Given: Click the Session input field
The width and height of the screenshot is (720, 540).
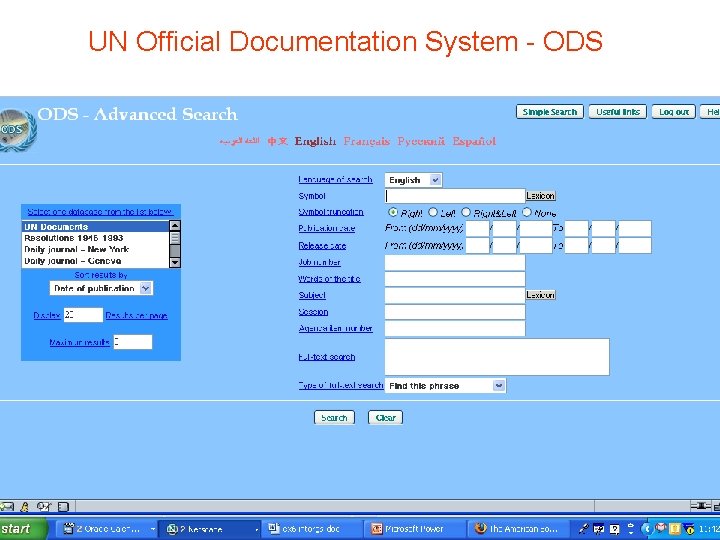Looking at the screenshot, I should [x=455, y=312].
